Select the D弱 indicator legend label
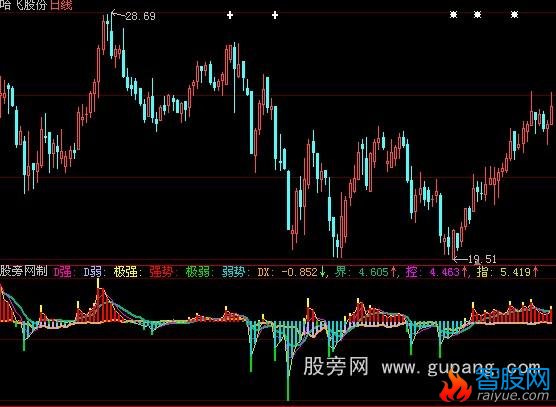Viewport: 556px width, 407px height. [94, 272]
